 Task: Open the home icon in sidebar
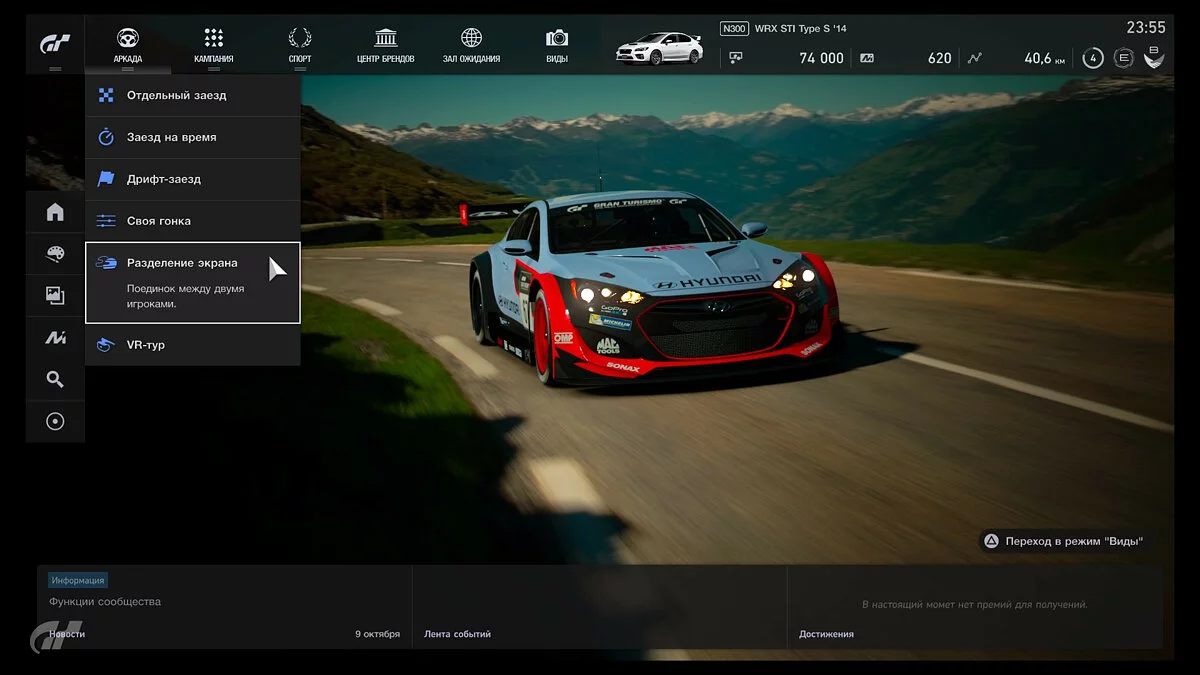click(55, 212)
